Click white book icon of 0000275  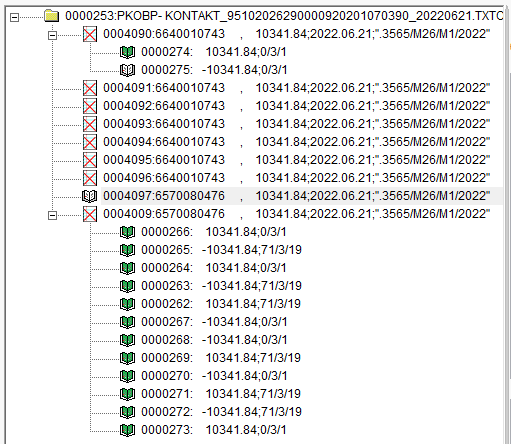[127, 70]
